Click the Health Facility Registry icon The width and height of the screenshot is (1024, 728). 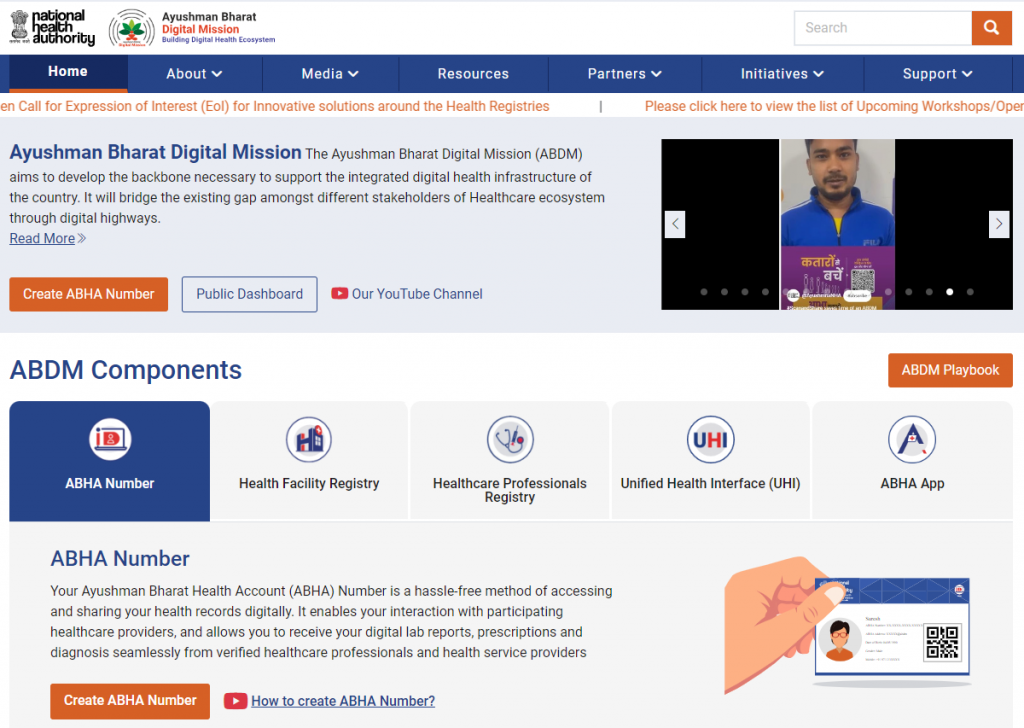[x=309, y=439]
